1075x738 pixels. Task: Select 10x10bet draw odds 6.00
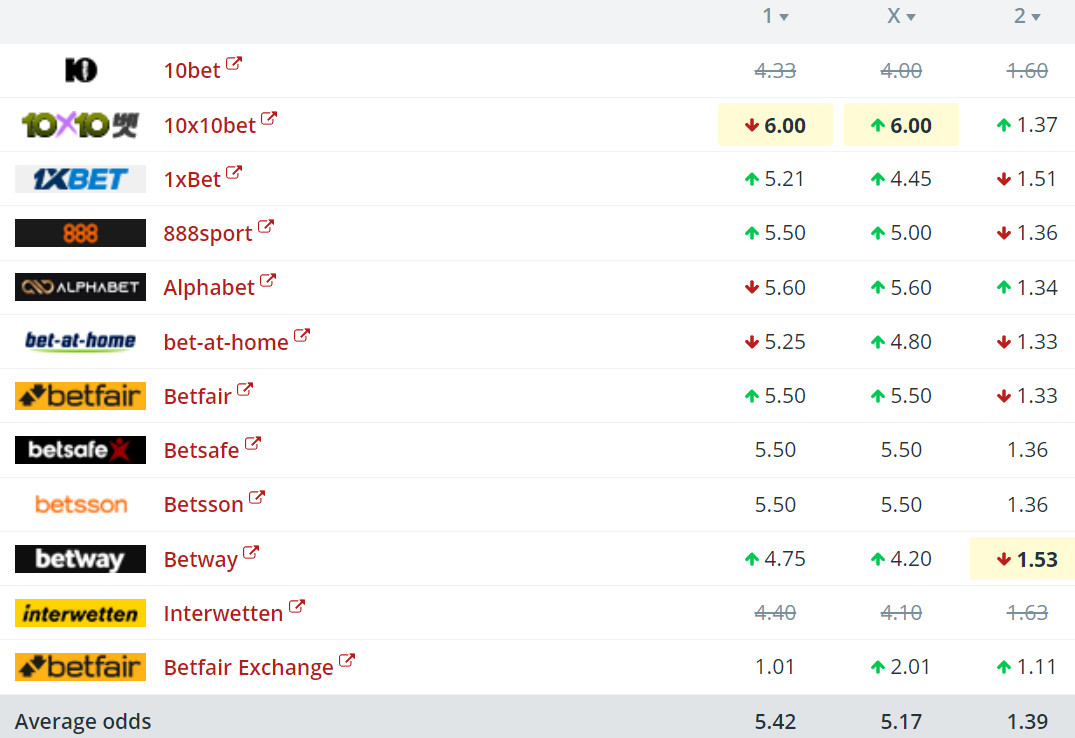click(x=902, y=125)
